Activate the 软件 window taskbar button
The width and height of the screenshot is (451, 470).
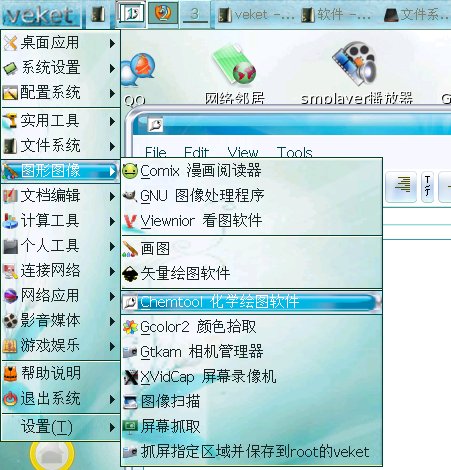(x=336, y=15)
